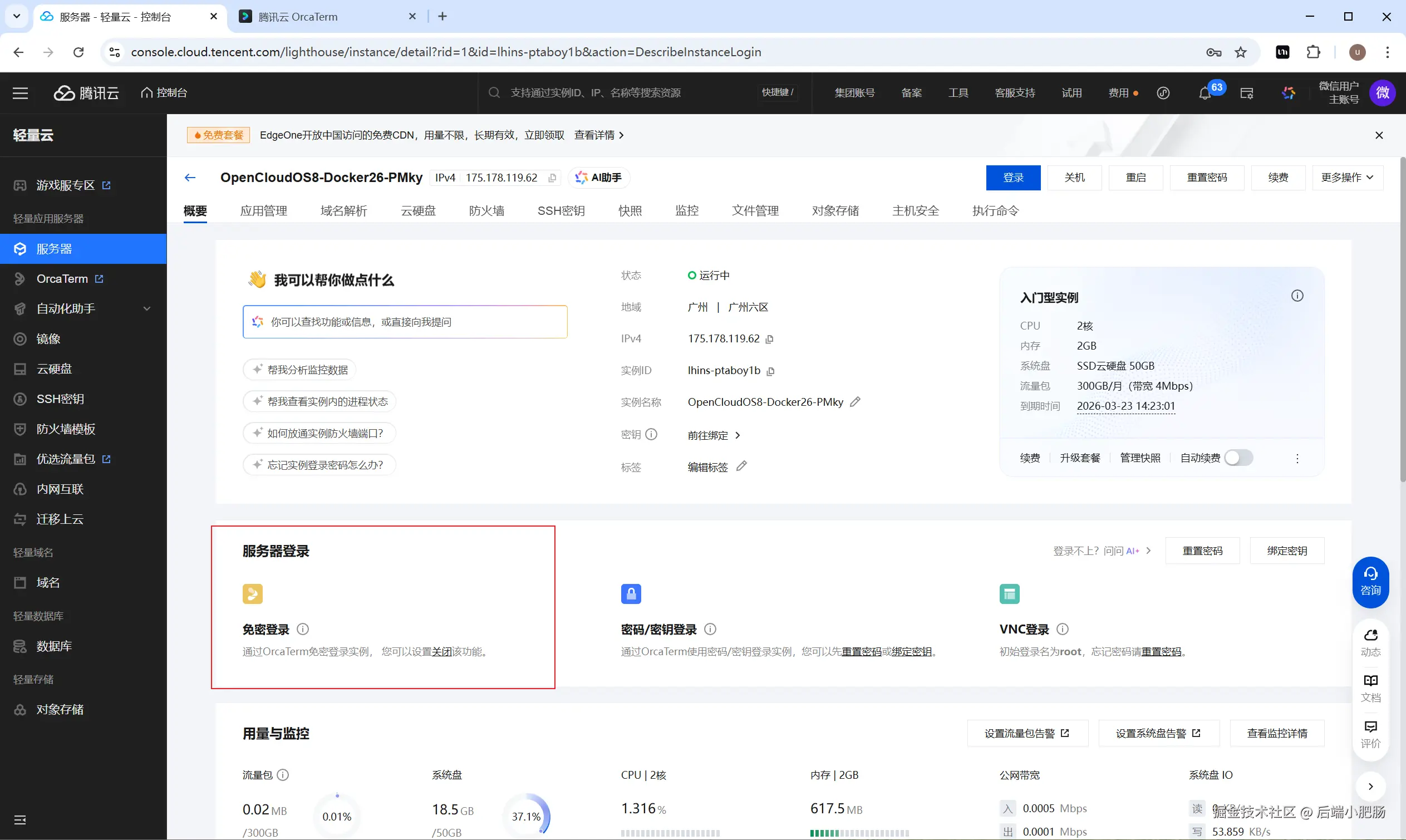Image resolution: width=1406 pixels, height=840 pixels.
Task: Click the blue 咨询 support icon
Action: pos(1370,582)
